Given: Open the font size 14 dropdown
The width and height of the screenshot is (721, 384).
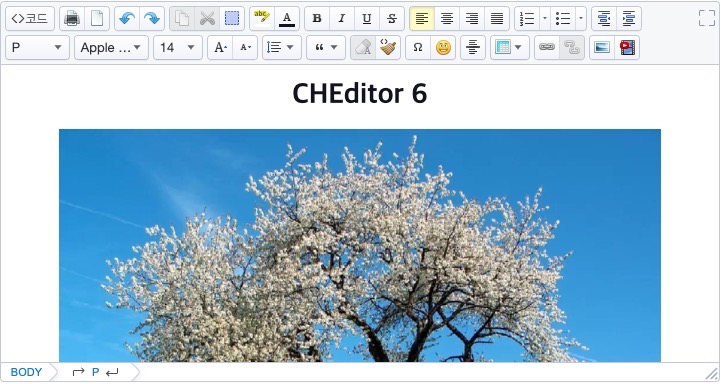Looking at the screenshot, I should coord(178,47).
